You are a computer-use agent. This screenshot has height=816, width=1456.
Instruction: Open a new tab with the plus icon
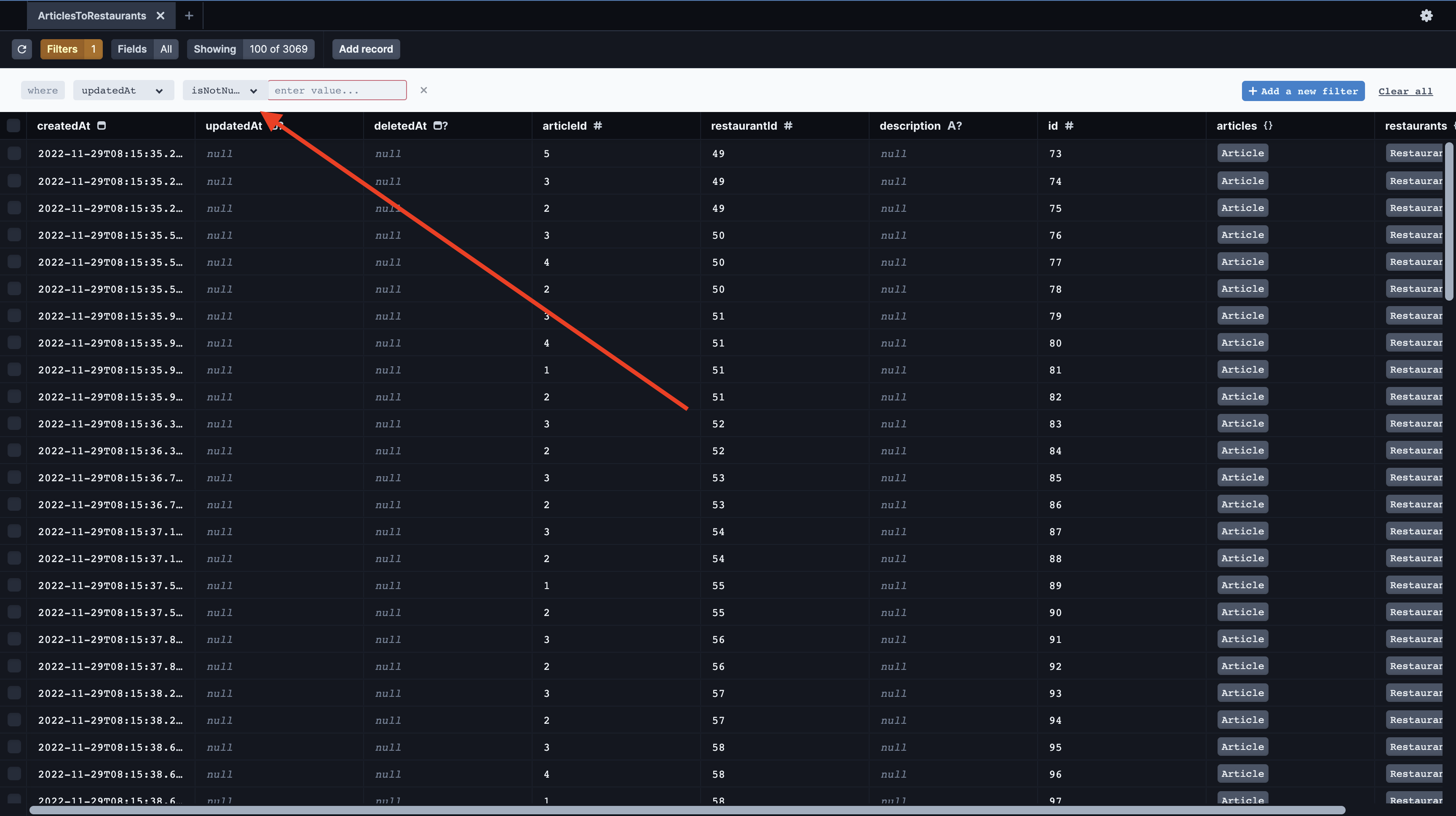click(x=189, y=15)
